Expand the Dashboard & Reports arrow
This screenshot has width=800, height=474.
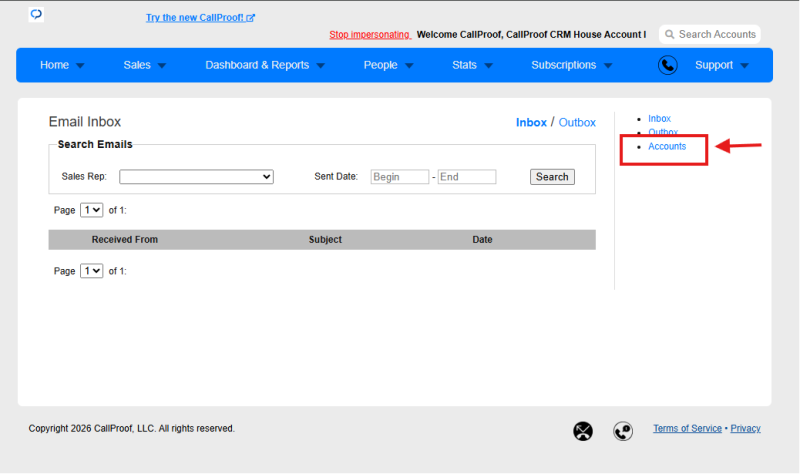click(x=320, y=66)
